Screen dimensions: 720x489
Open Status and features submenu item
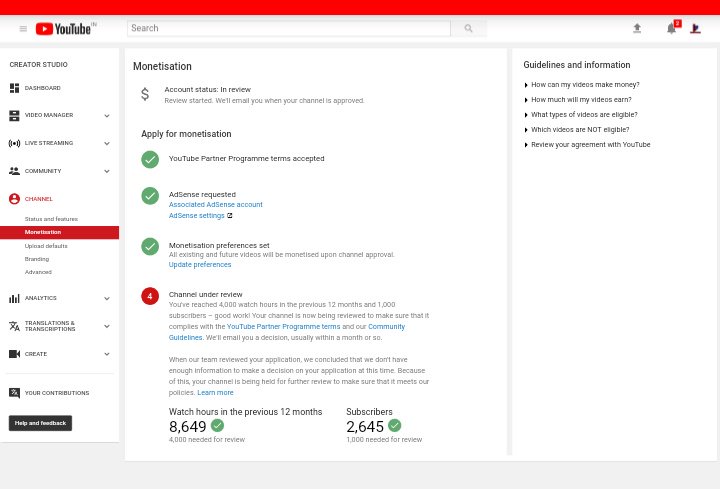[x=51, y=219]
